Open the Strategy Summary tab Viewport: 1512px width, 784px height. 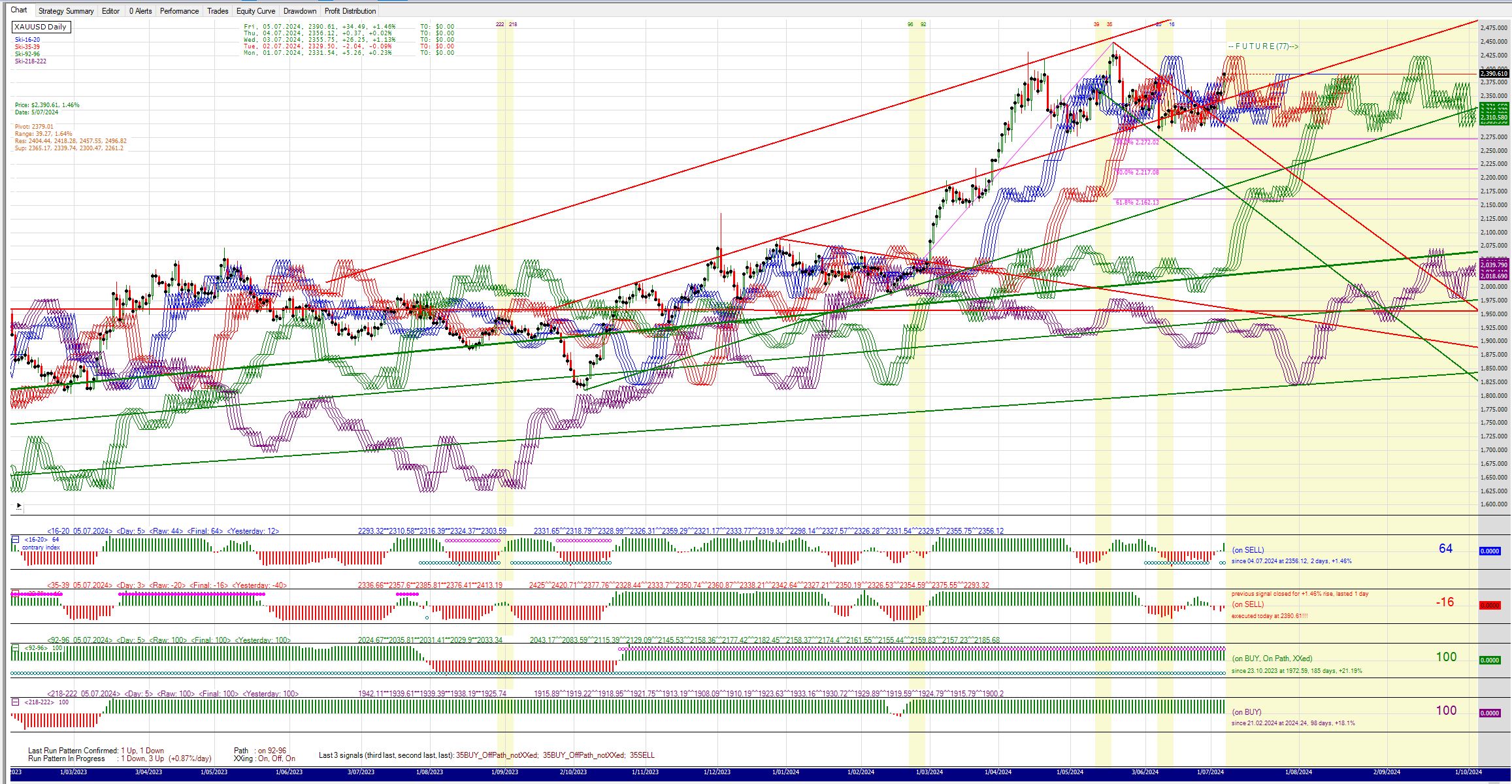(66, 11)
